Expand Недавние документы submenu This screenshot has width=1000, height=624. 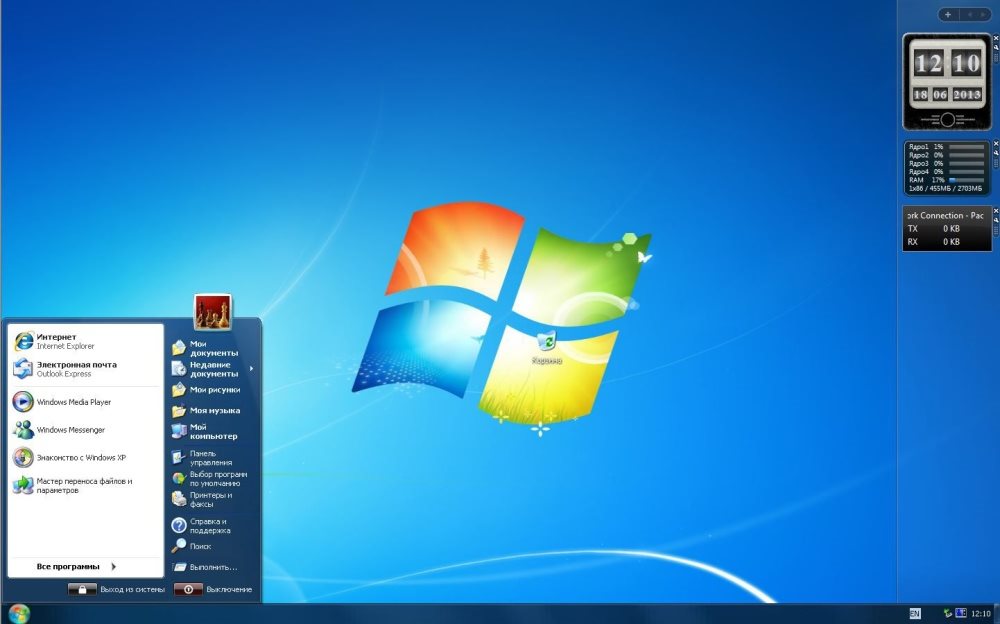tap(212, 369)
